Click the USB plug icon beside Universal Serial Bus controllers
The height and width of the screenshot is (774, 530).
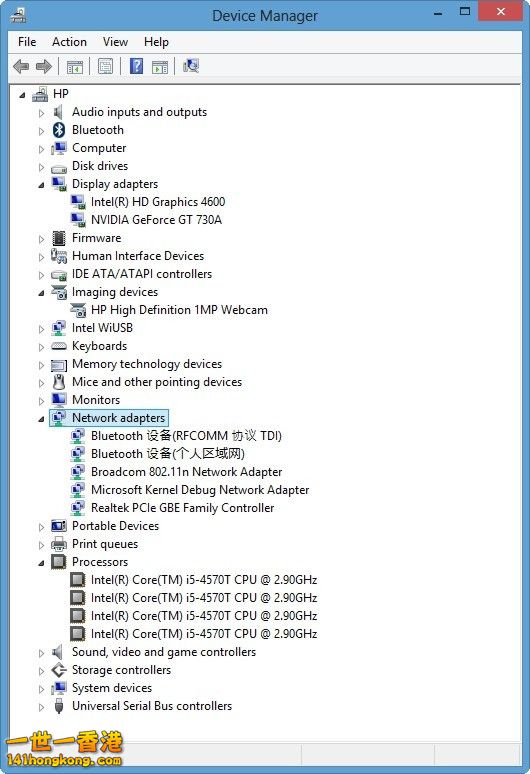[x=59, y=706]
